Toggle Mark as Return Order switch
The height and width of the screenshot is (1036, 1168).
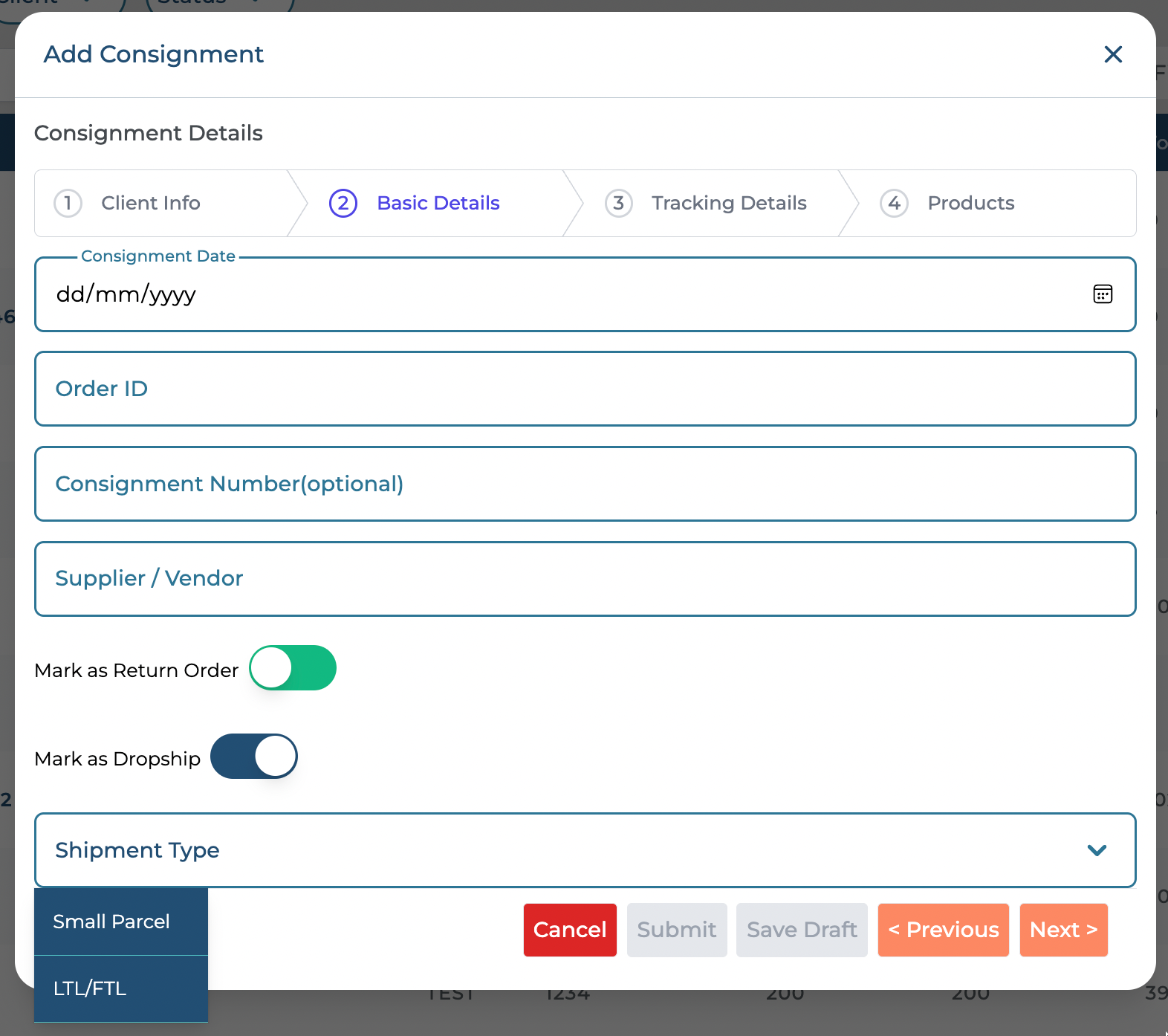pyautogui.click(x=293, y=668)
